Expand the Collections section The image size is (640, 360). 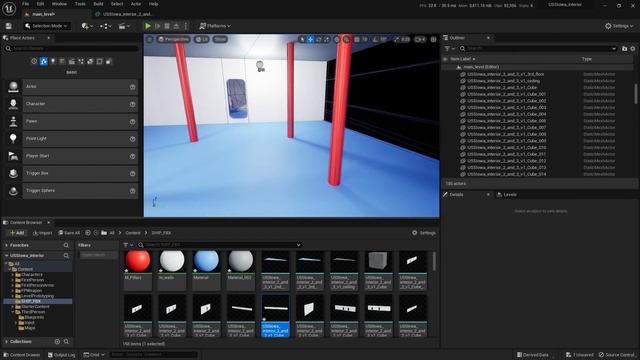click(x=7, y=342)
